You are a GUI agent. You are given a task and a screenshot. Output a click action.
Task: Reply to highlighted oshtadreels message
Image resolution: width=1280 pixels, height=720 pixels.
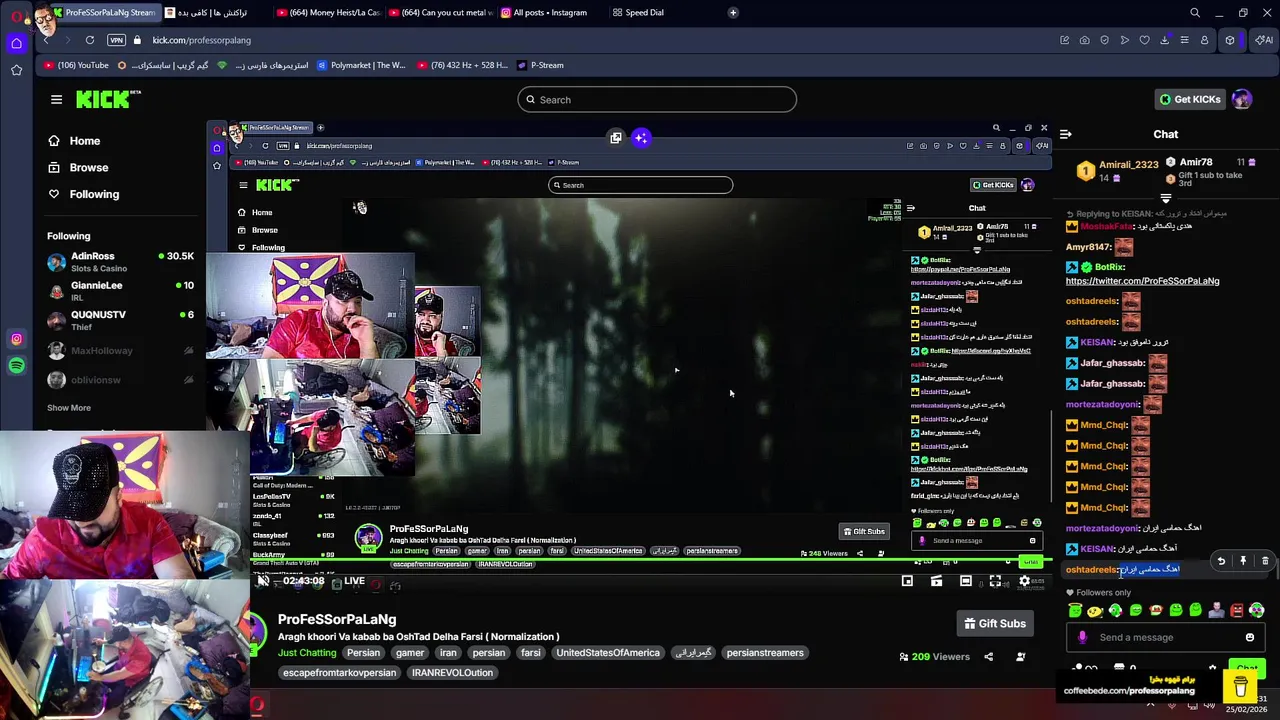[1221, 561]
